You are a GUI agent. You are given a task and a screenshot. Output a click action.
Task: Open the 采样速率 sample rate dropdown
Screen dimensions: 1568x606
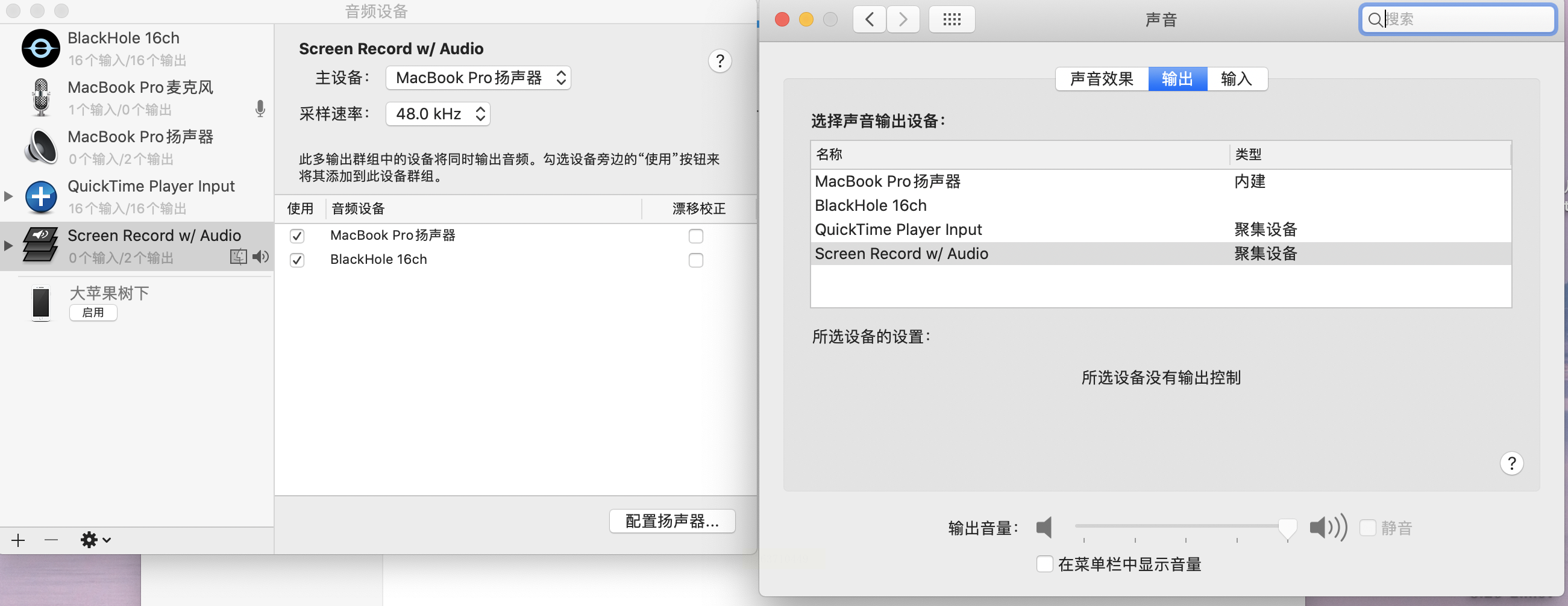click(x=437, y=114)
